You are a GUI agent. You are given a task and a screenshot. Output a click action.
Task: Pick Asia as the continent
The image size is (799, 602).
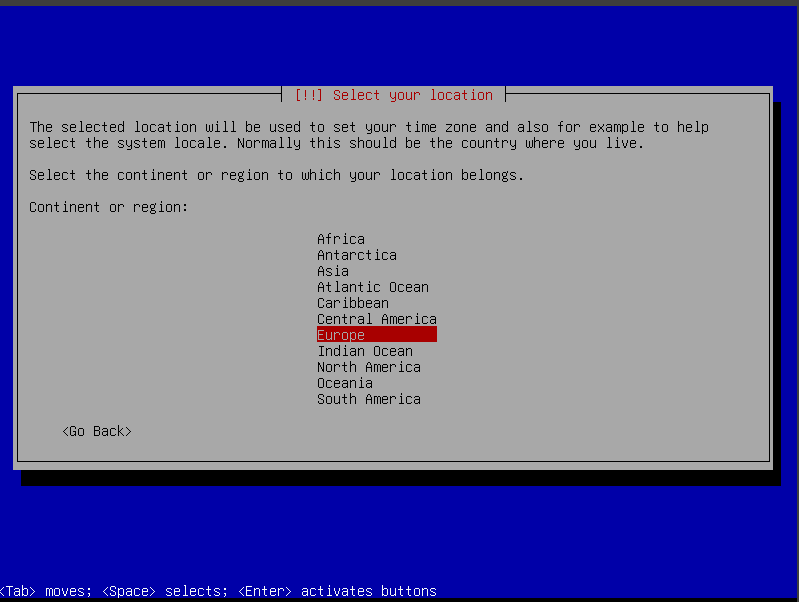coord(333,271)
